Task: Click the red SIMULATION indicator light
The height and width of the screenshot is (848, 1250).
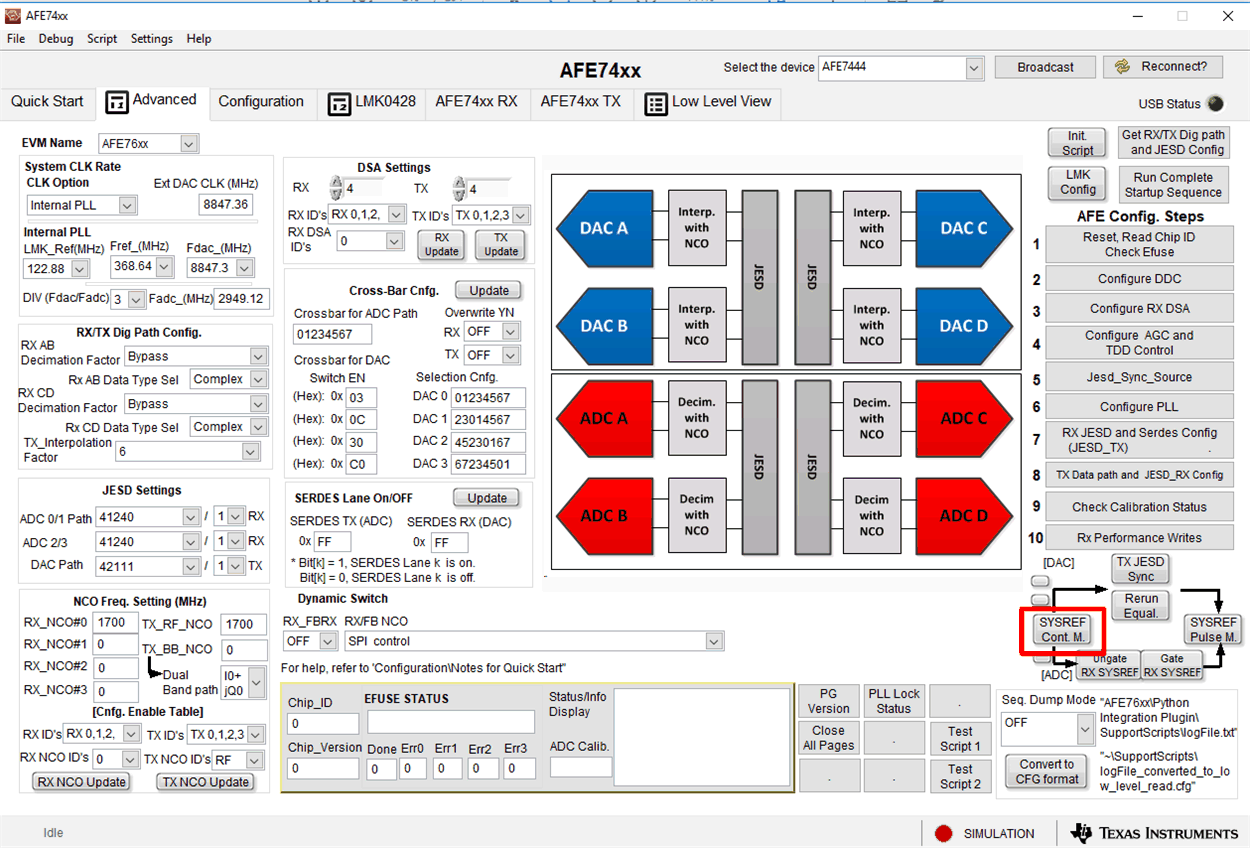Action: [x=943, y=833]
